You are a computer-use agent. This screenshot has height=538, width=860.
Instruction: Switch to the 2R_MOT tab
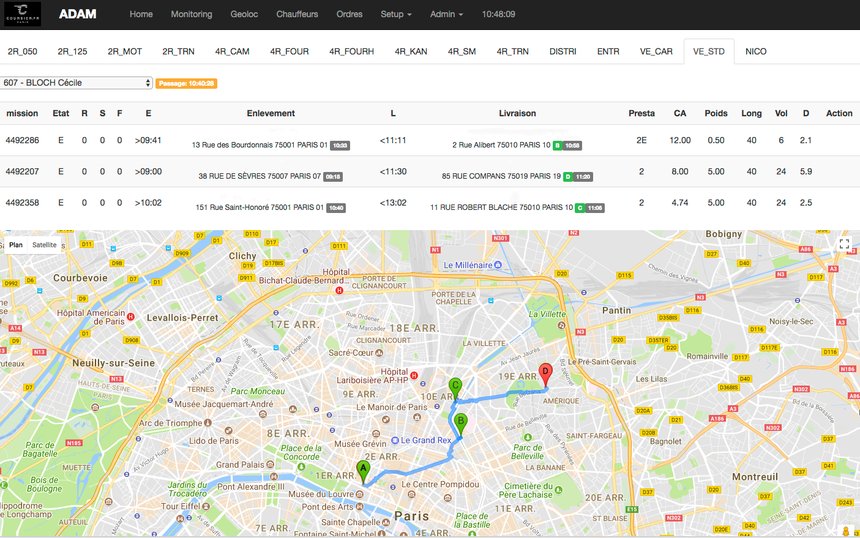pyautogui.click(x=125, y=52)
